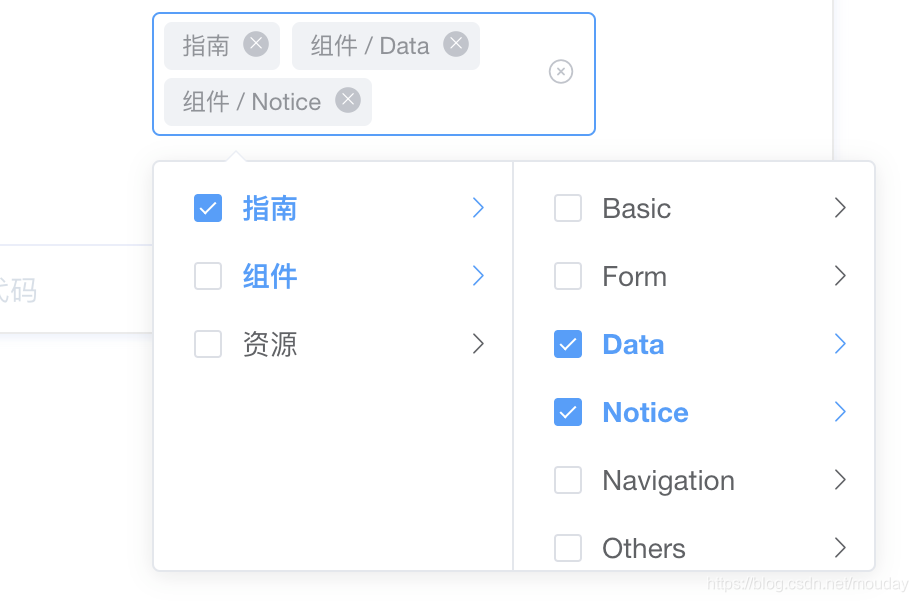Uncheck the 指南 checkbox
The image size is (918, 602).
[x=208, y=208]
